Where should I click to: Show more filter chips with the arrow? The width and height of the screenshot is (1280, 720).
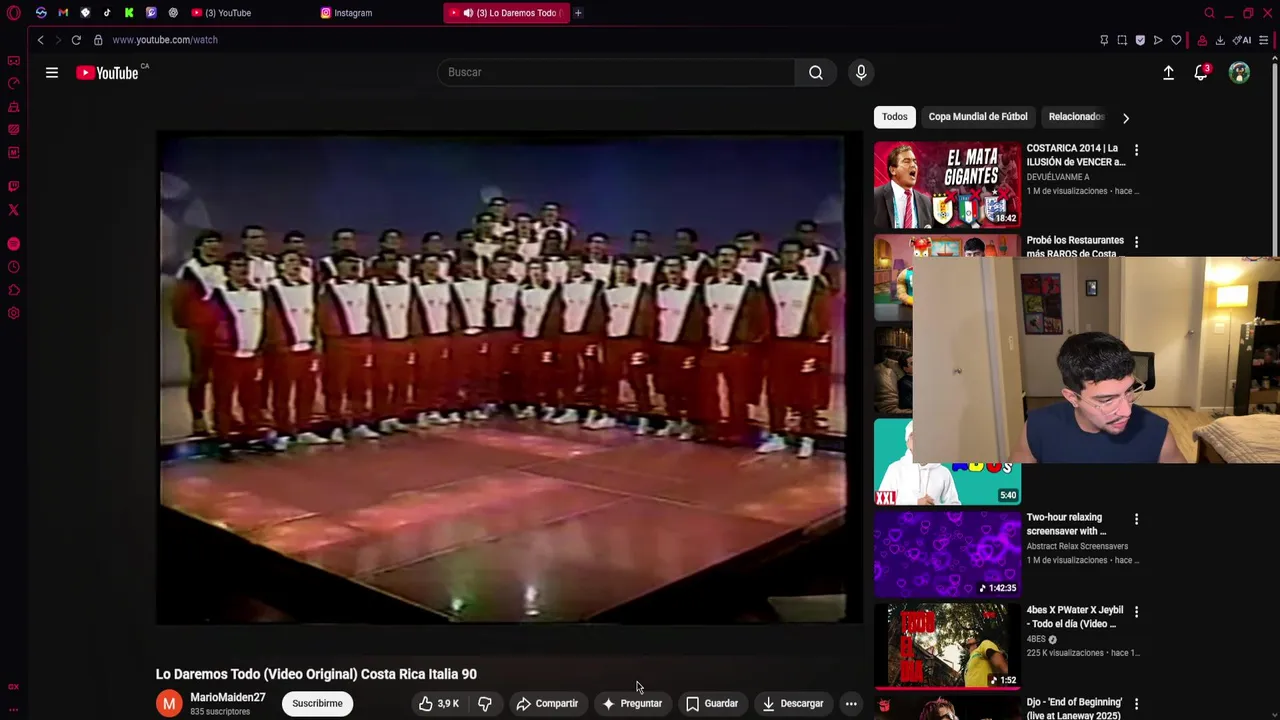1126,118
